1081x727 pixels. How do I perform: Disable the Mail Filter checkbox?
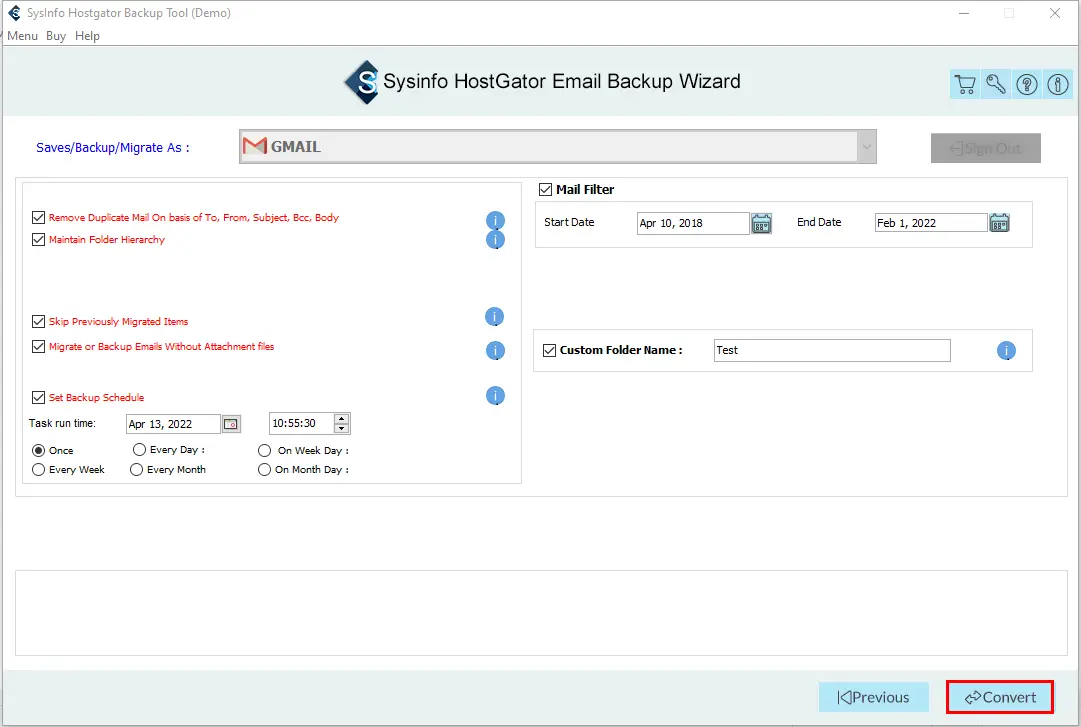click(x=546, y=190)
